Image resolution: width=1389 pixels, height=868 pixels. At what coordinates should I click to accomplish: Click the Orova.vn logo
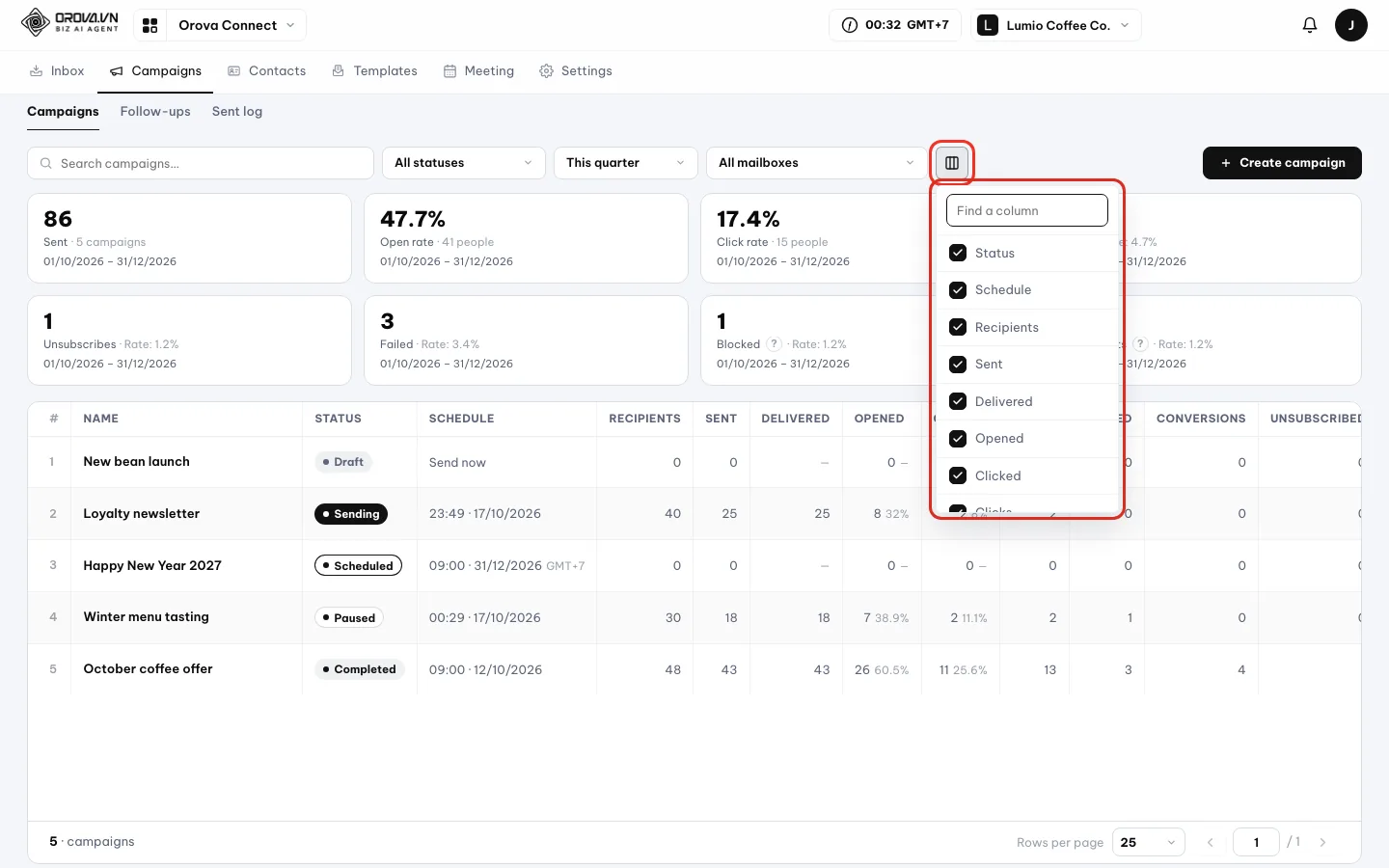coord(69,22)
